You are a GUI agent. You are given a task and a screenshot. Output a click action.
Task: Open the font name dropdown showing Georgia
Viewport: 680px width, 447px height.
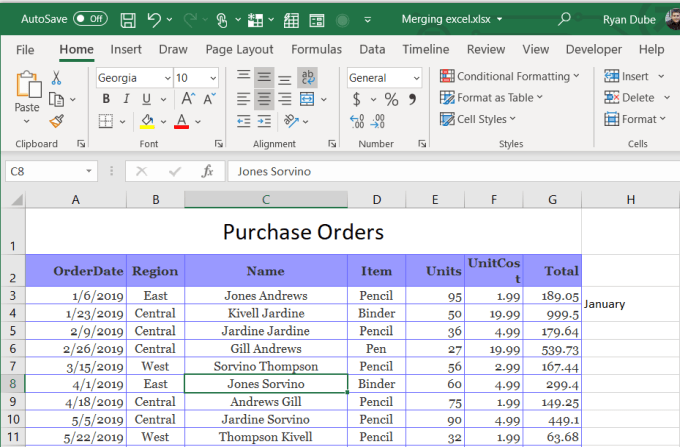click(x=134, y=77)
